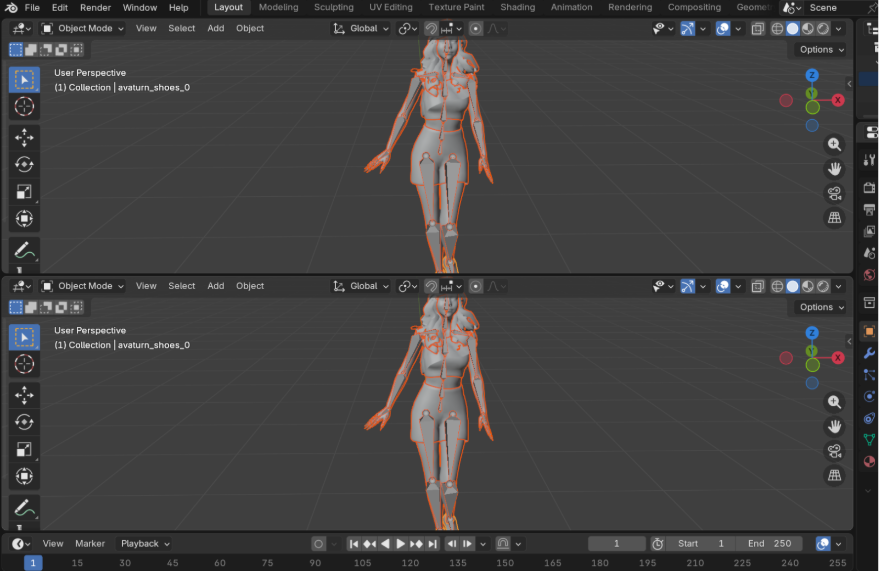879x571 pixels.
Task: Open Global transform orientation dropdown in lower viewport
Action: pyautogui.click(x=362, y=286)
